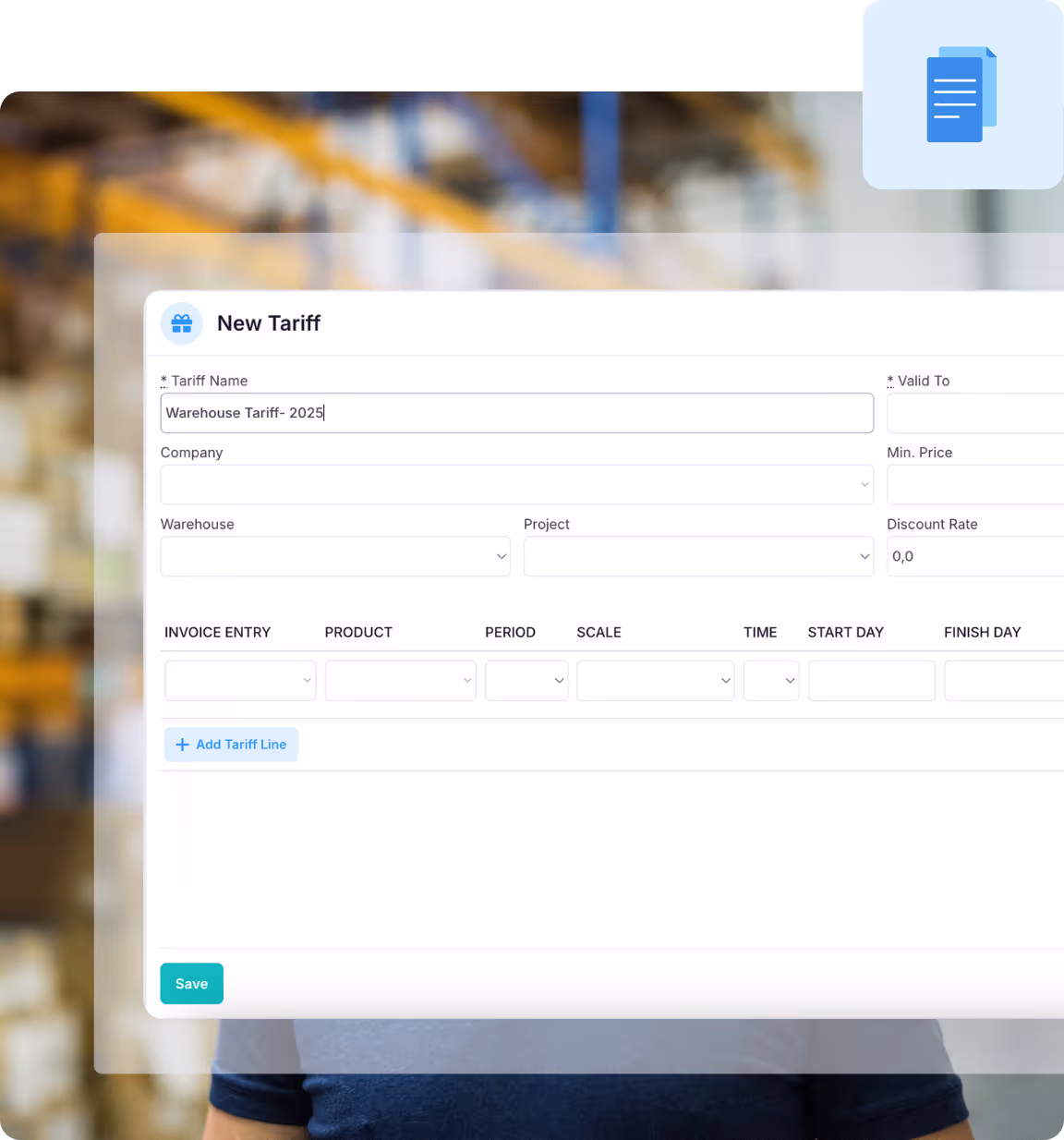This screenshot has width=1064, height=1140.
Task: Open the Warehouse dropdown
Action: (335, 556)
